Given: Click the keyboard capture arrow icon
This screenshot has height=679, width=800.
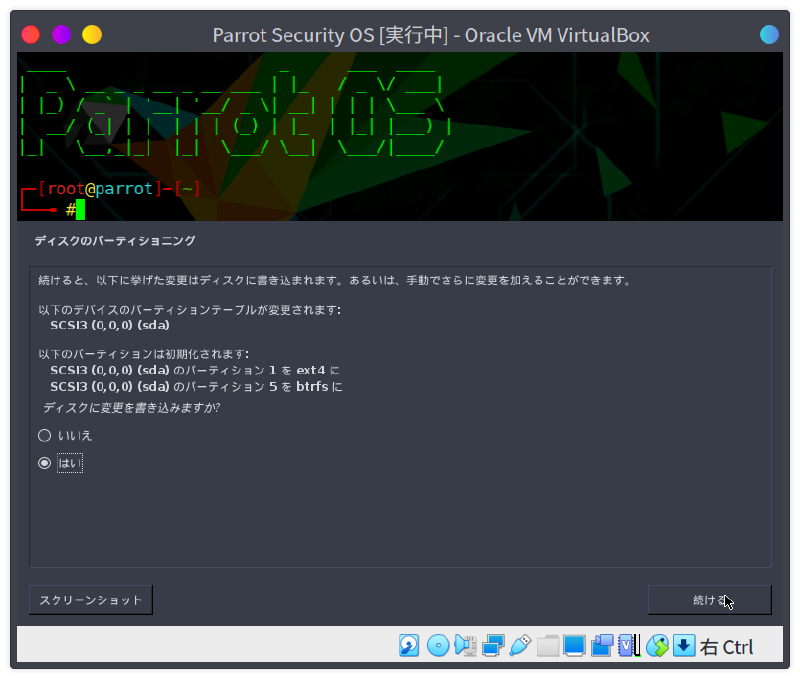Looking at the screenshot, I should [x=684, y=645].
